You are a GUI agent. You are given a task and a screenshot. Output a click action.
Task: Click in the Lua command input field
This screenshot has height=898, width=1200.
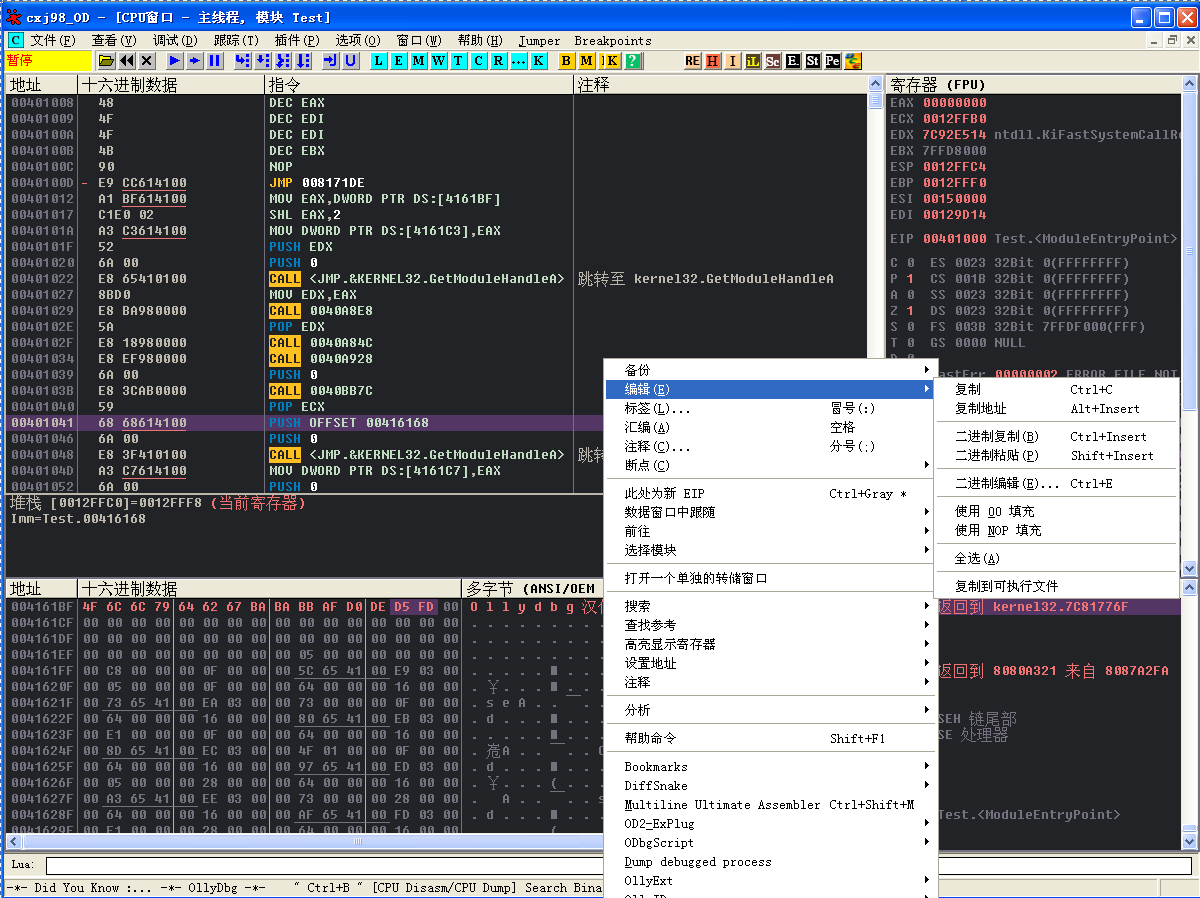pyautogui.click(x=618, y=866)
